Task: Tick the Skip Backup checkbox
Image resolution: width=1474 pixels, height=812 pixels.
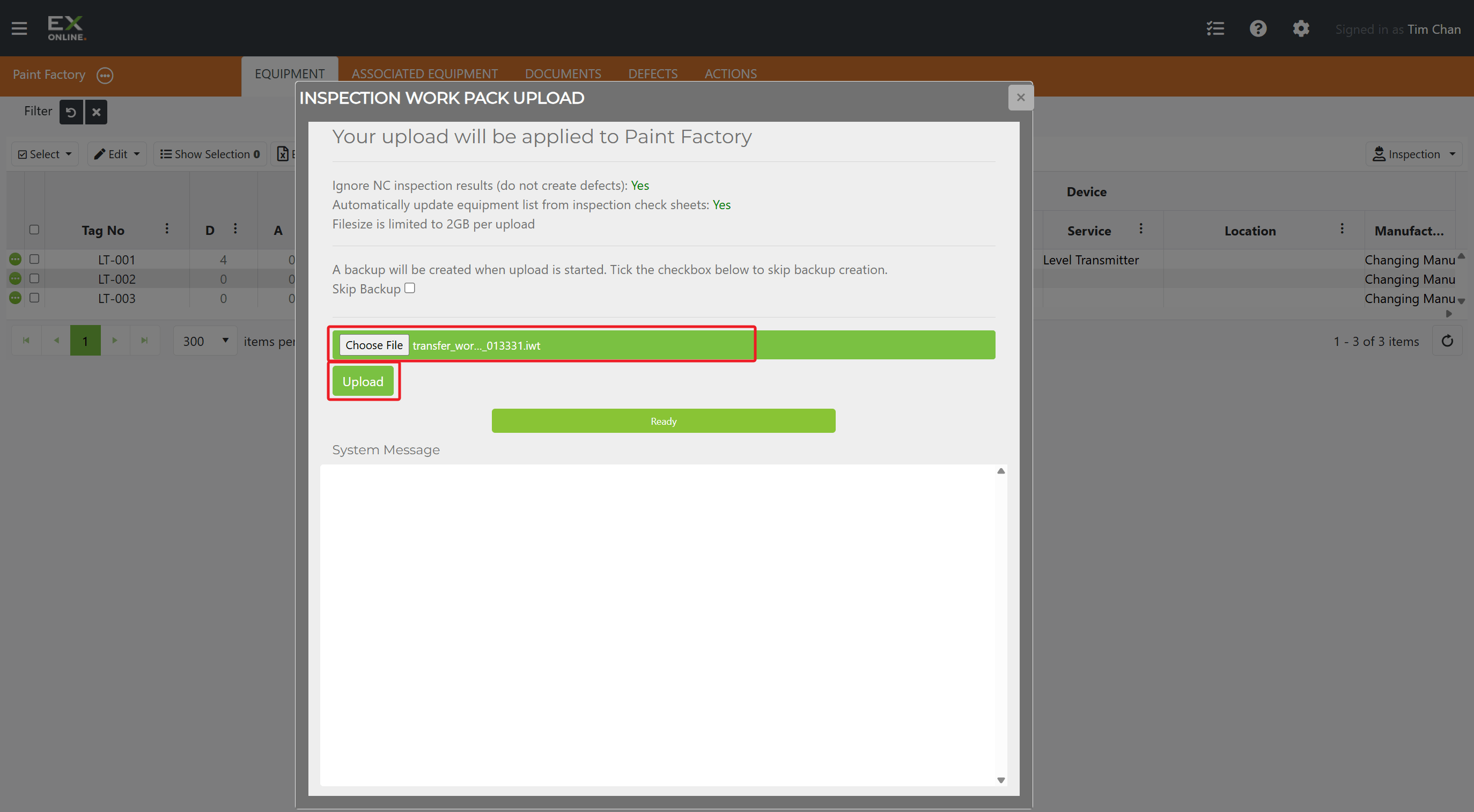Action: (410, 288)
